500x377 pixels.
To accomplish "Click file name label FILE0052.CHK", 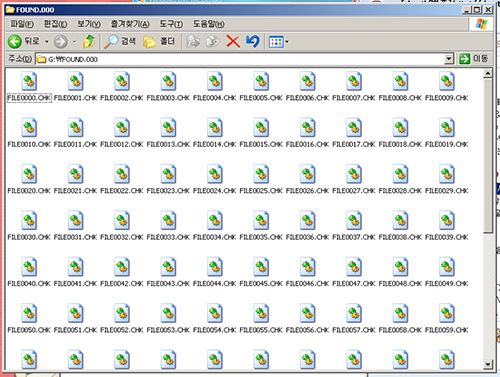I will [x=122, y=330].
